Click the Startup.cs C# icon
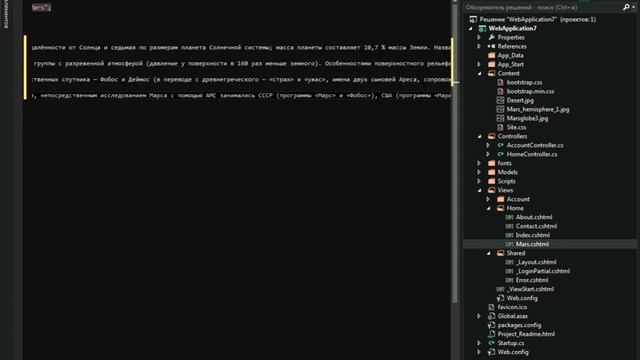The width and height of the screenshot is (640, 360). 491,343
